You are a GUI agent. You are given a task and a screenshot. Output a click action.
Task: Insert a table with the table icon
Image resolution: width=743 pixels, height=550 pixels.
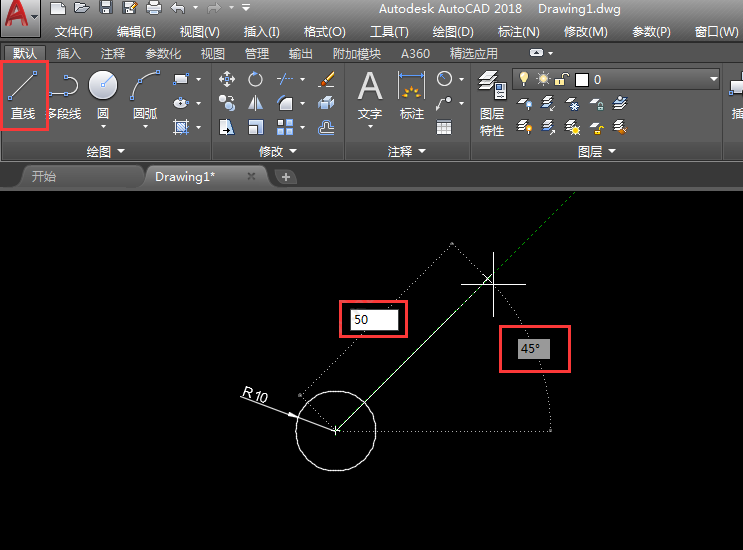[444, 127]
